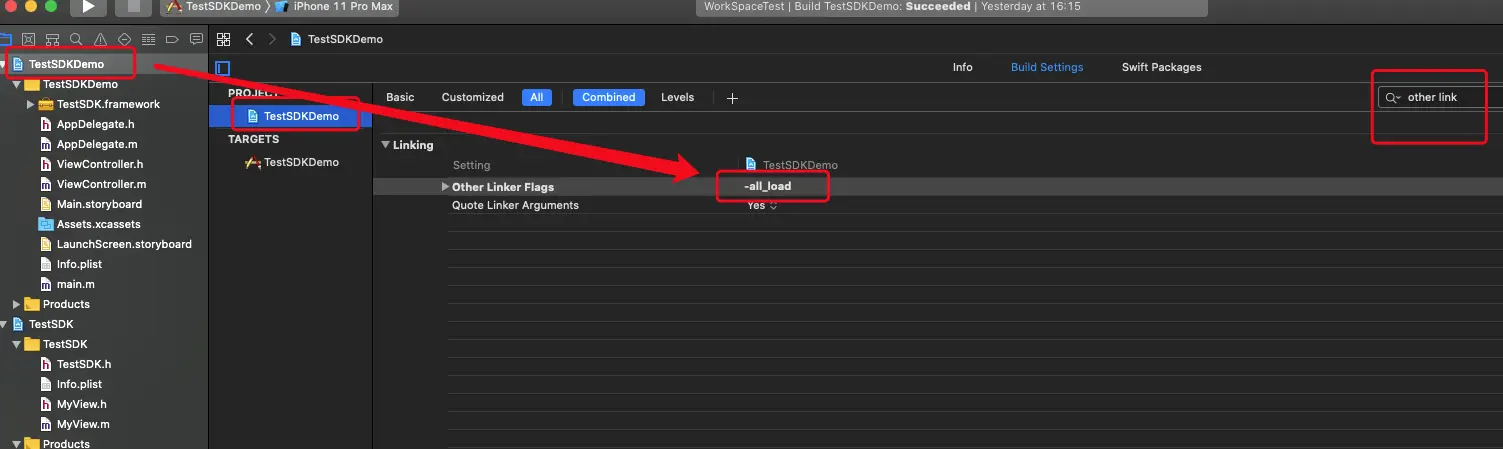Expand the TestSDK.framework item
The width and height of the screenshot is (1503, 449).
(x=31, y=104)
